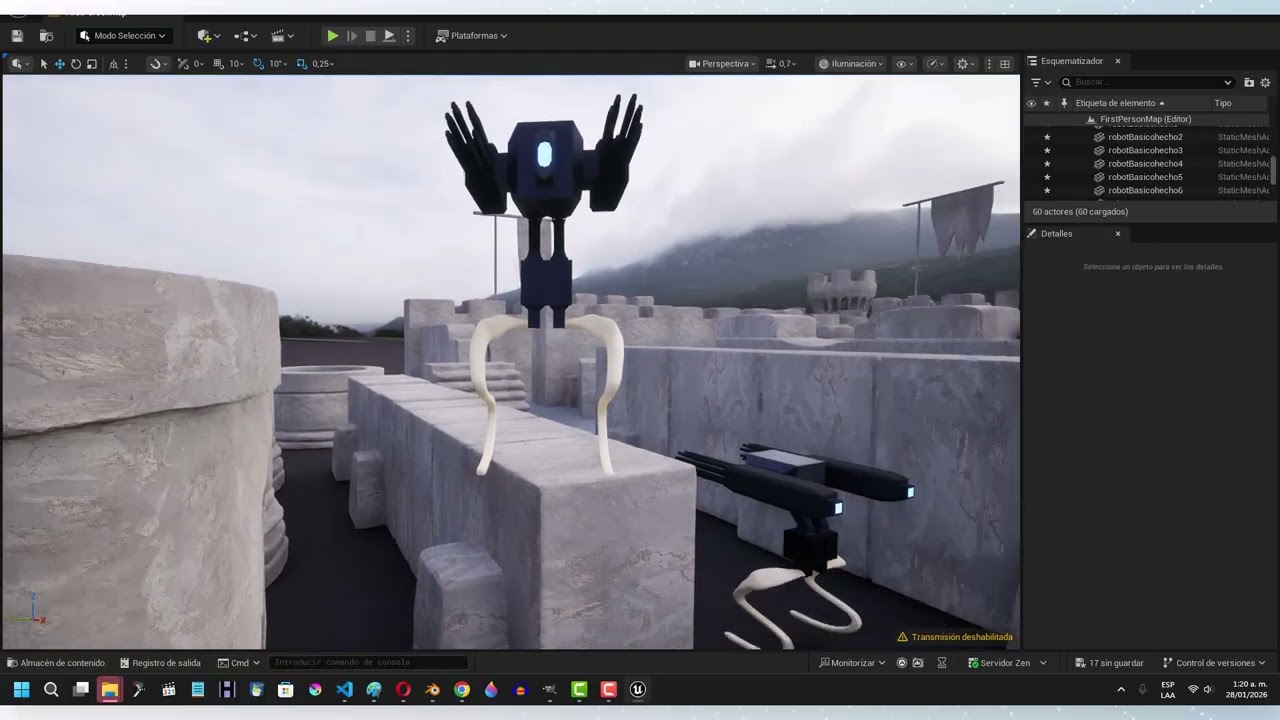Image resolution: width=1280 pixels, height=720 pixels.
Task: Click the console command input field
Action: tap(368, 663)
